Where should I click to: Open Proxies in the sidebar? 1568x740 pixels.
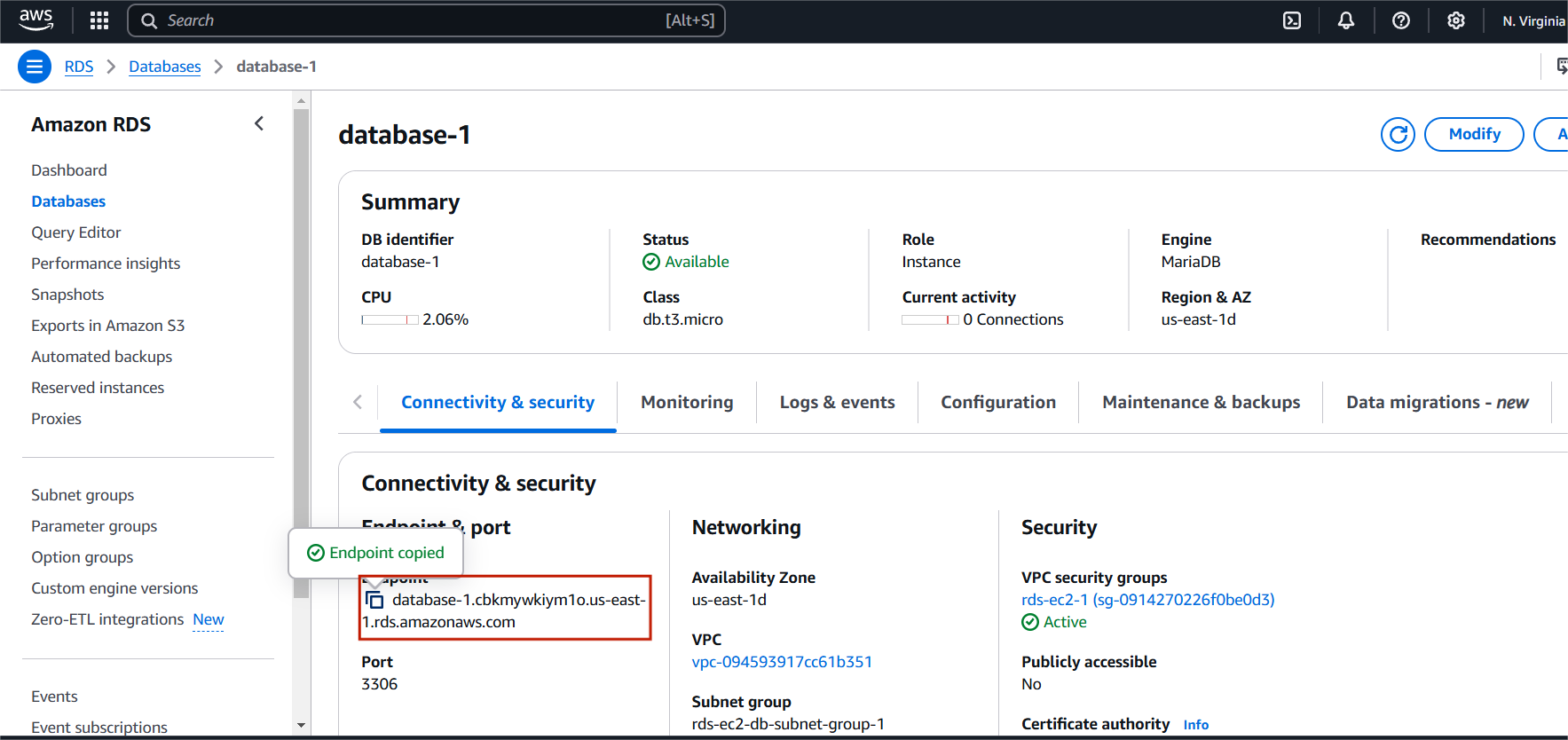56,418
